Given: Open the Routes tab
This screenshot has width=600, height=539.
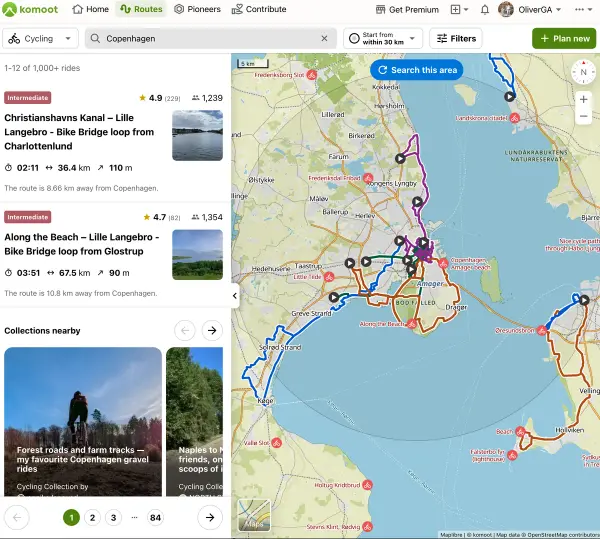Looking at the screenshot, I should coord(141,9).
